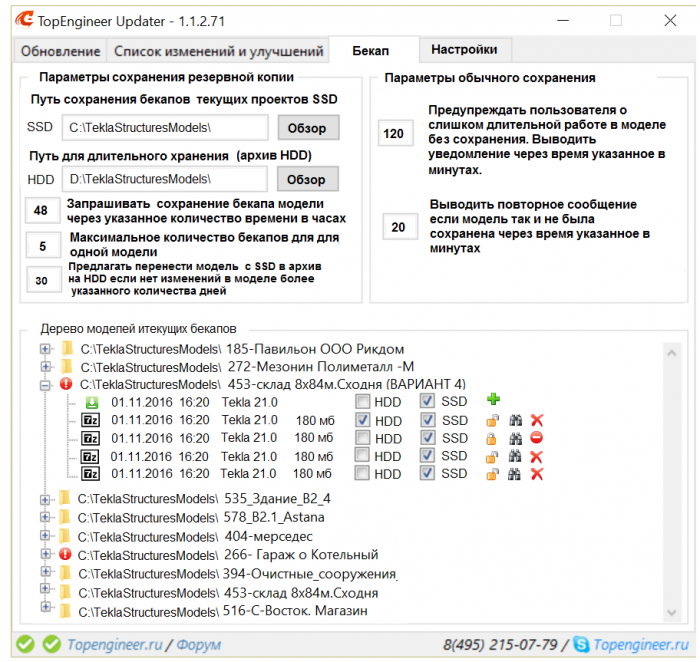
Task: Select the 578_B2.1_Astana tree row text
Action: [x=201, y=517]
